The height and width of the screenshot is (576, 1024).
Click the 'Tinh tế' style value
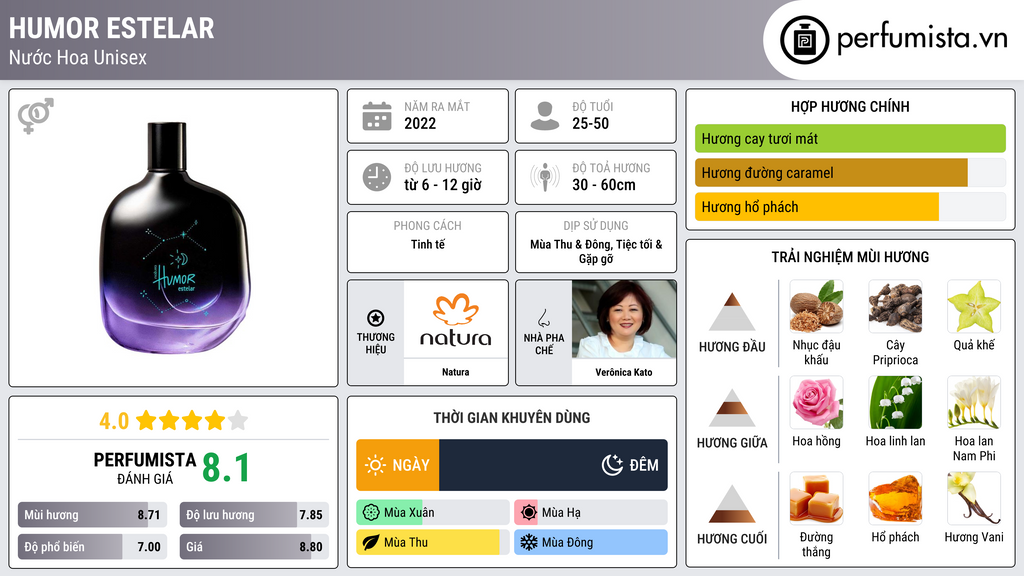[428, 244]
